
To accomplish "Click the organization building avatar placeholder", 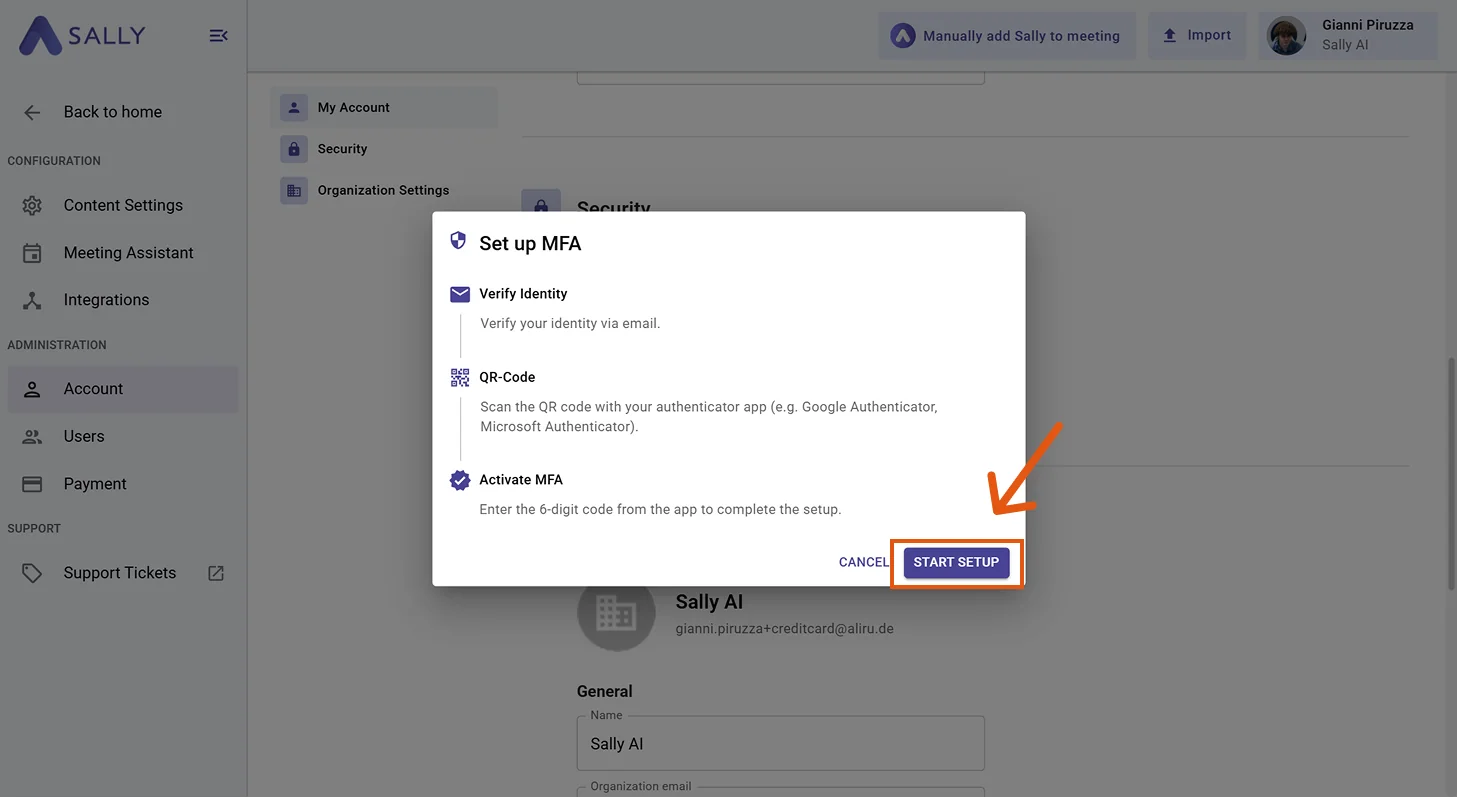I will (x=616, y=612).
